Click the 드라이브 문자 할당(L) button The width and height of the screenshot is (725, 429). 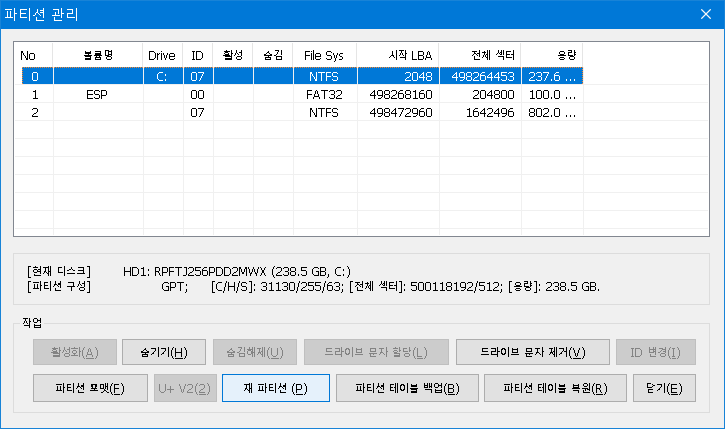click(x=376, y=352)
